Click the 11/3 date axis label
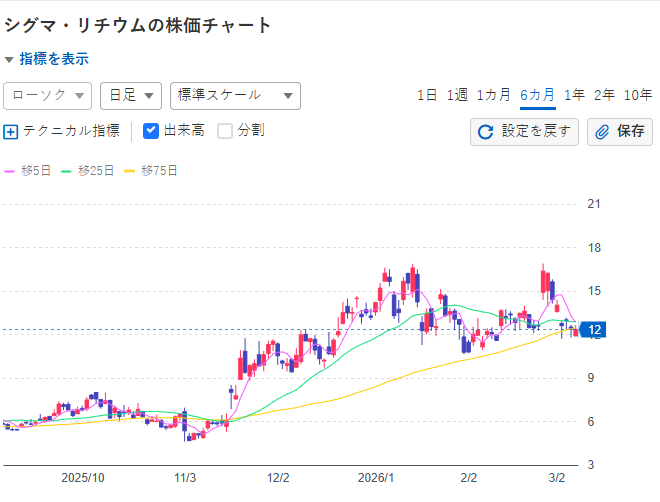Image resolution: width=660 pixels, height=502 pixels. 185,478
